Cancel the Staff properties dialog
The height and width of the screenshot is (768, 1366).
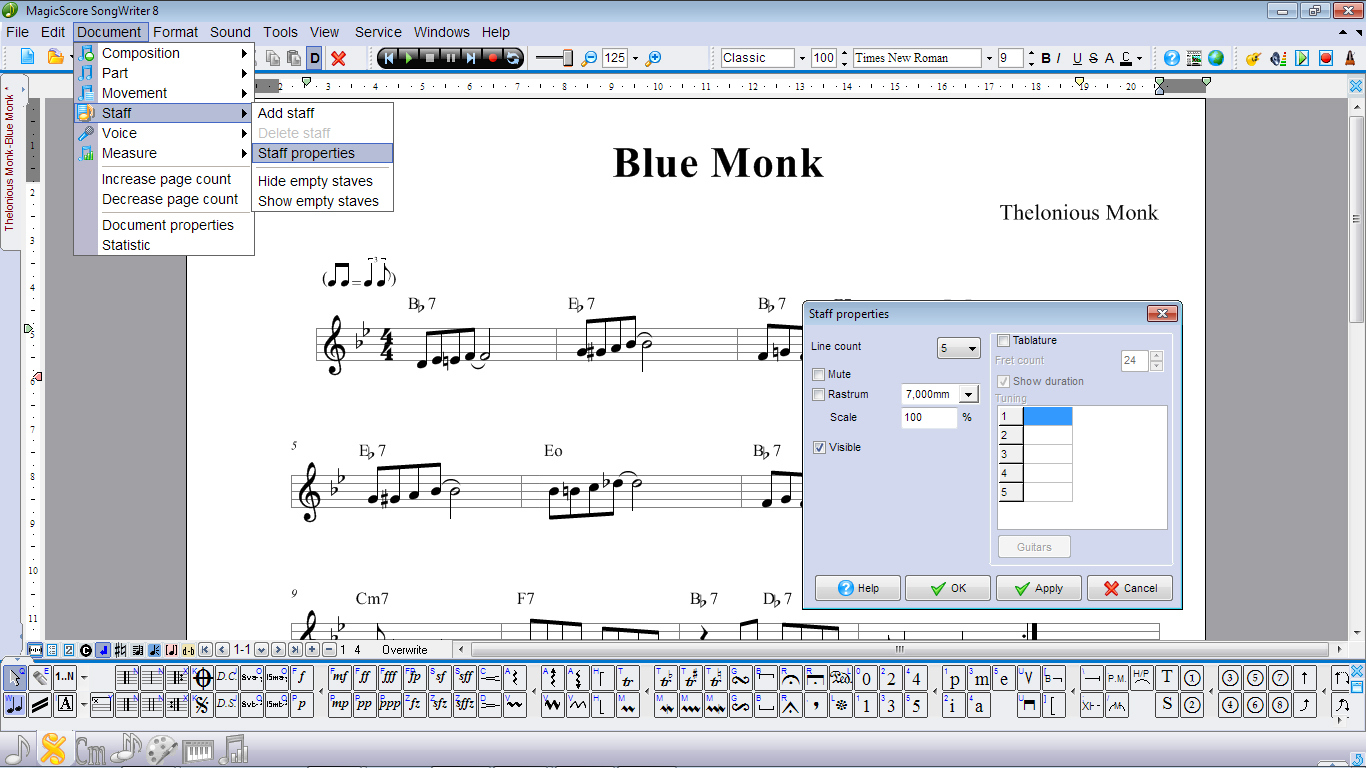[1129, 588]
